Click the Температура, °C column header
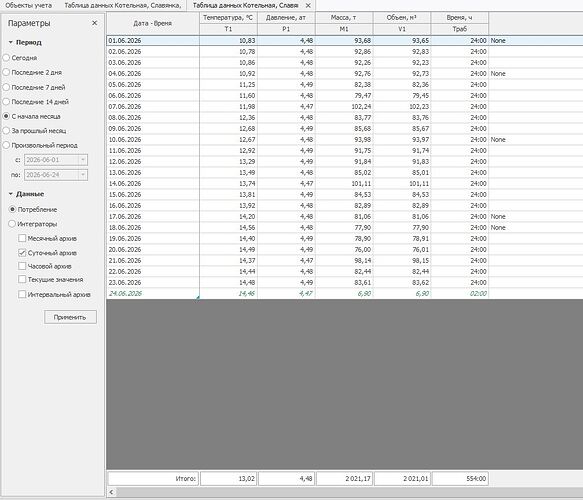 (228, 17)
